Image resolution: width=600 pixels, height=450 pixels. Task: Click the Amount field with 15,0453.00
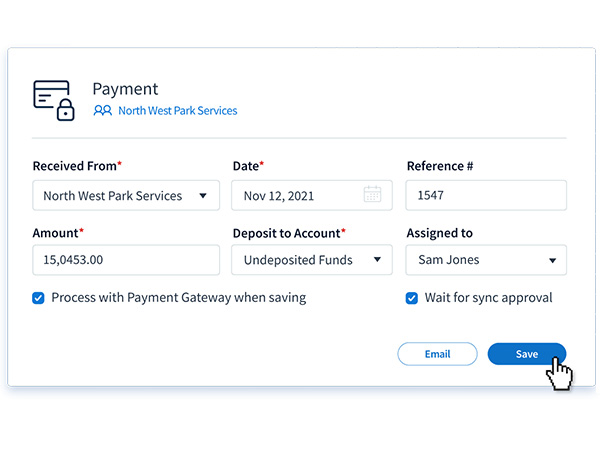click(x=126, y=260)
